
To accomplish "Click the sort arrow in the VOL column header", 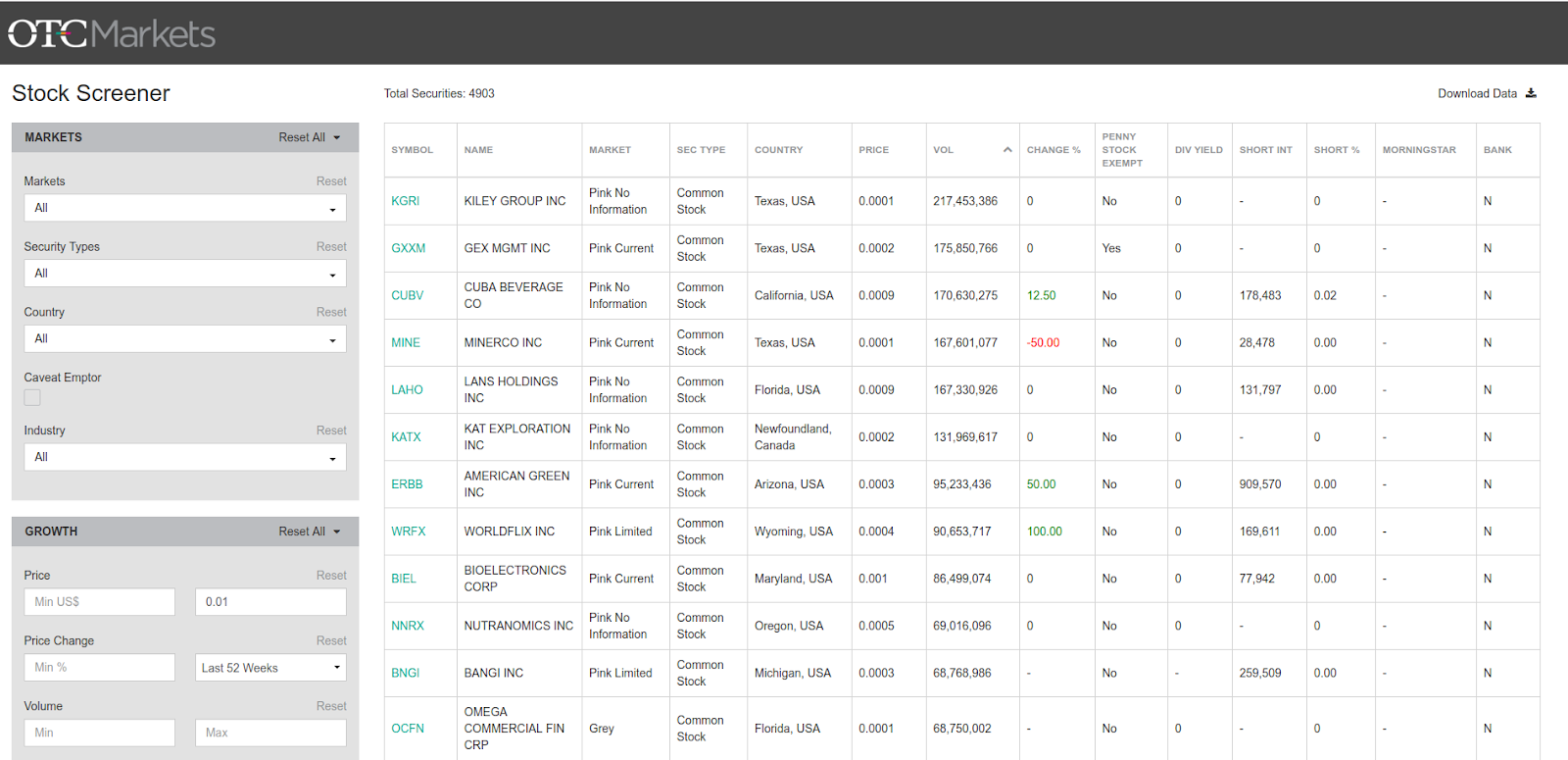I will click(x=1007, y=150).
